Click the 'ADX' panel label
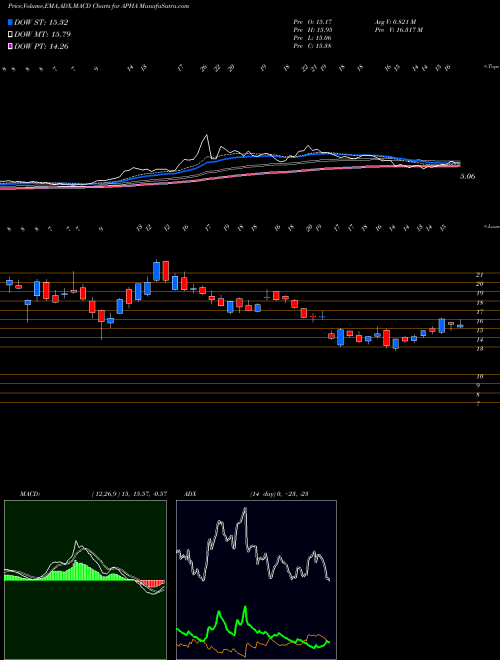Viewport: 500px width, 660px height. tap(191, 494)
